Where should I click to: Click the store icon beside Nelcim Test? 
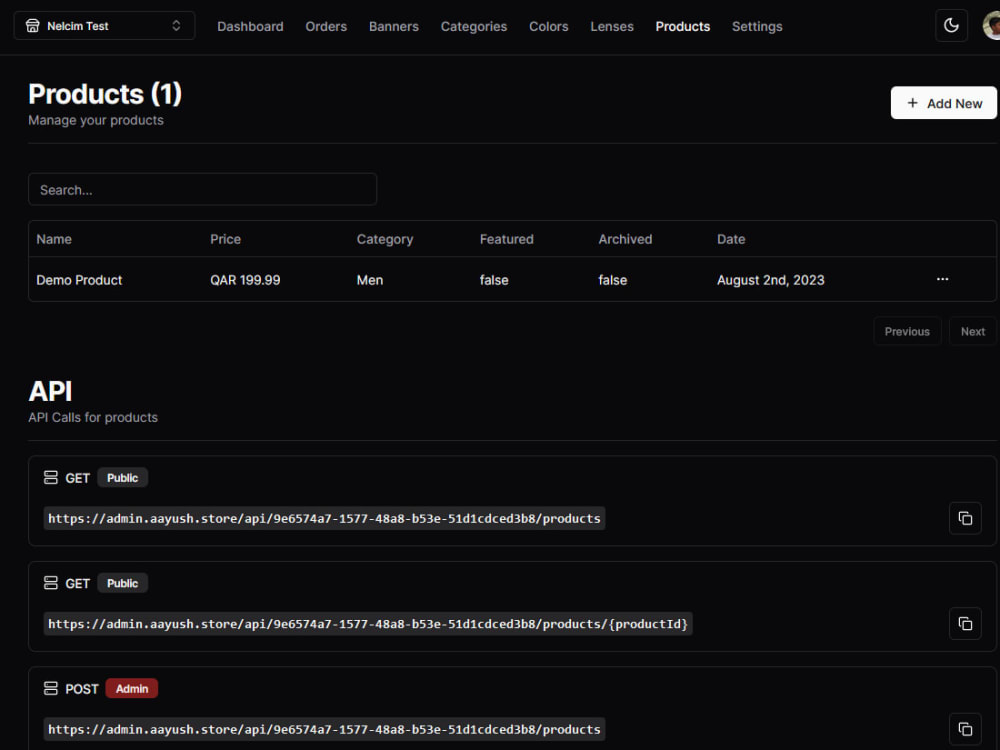pyautogui.click(x=33, y=25)
